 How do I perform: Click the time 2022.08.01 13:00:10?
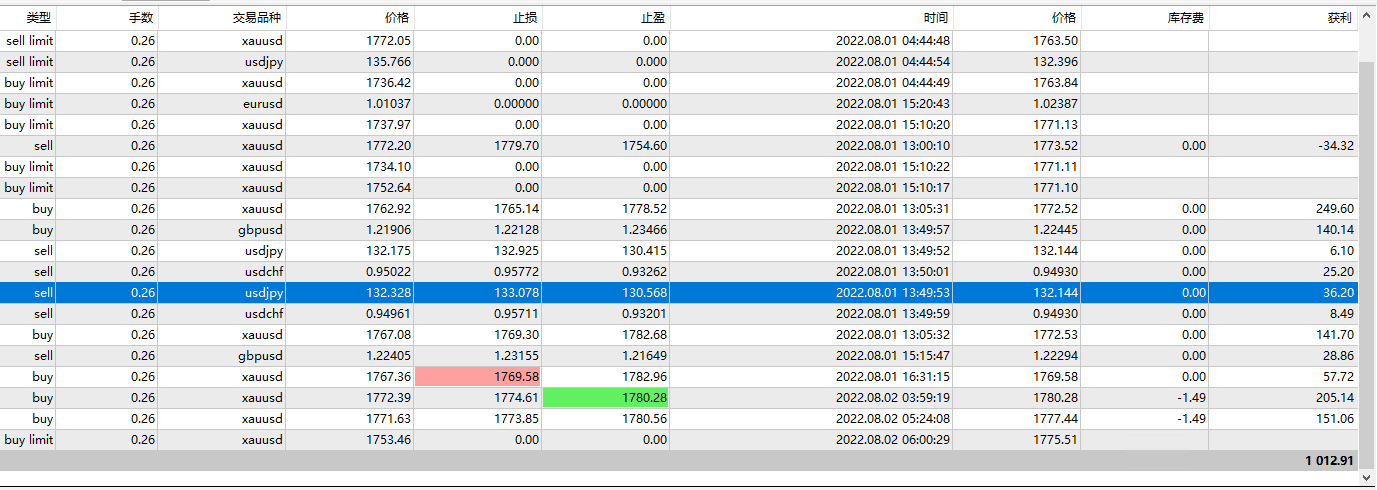tap(893, 146)
